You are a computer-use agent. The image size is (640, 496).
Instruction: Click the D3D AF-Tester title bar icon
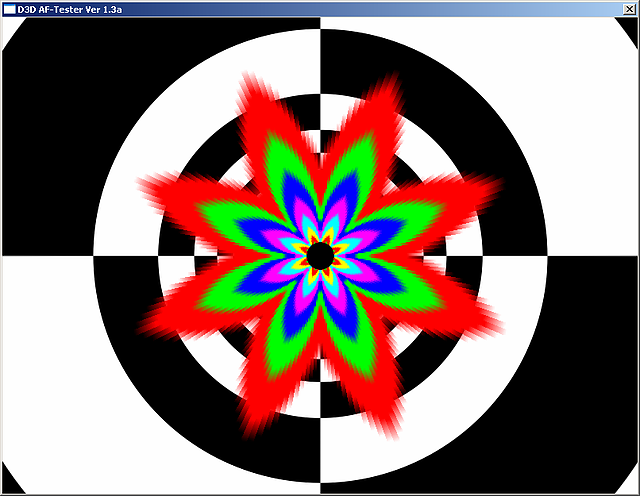click(9, 9)
